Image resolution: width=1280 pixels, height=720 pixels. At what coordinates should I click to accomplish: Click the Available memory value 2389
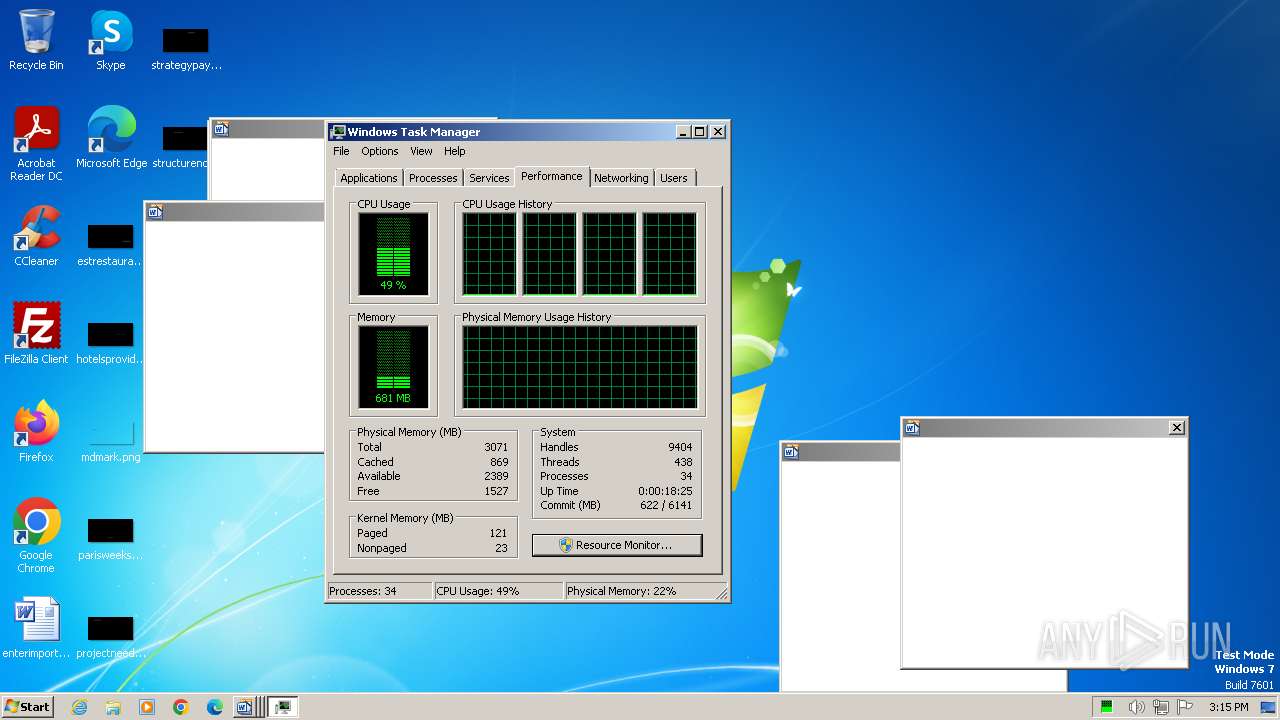pos(496,476)
